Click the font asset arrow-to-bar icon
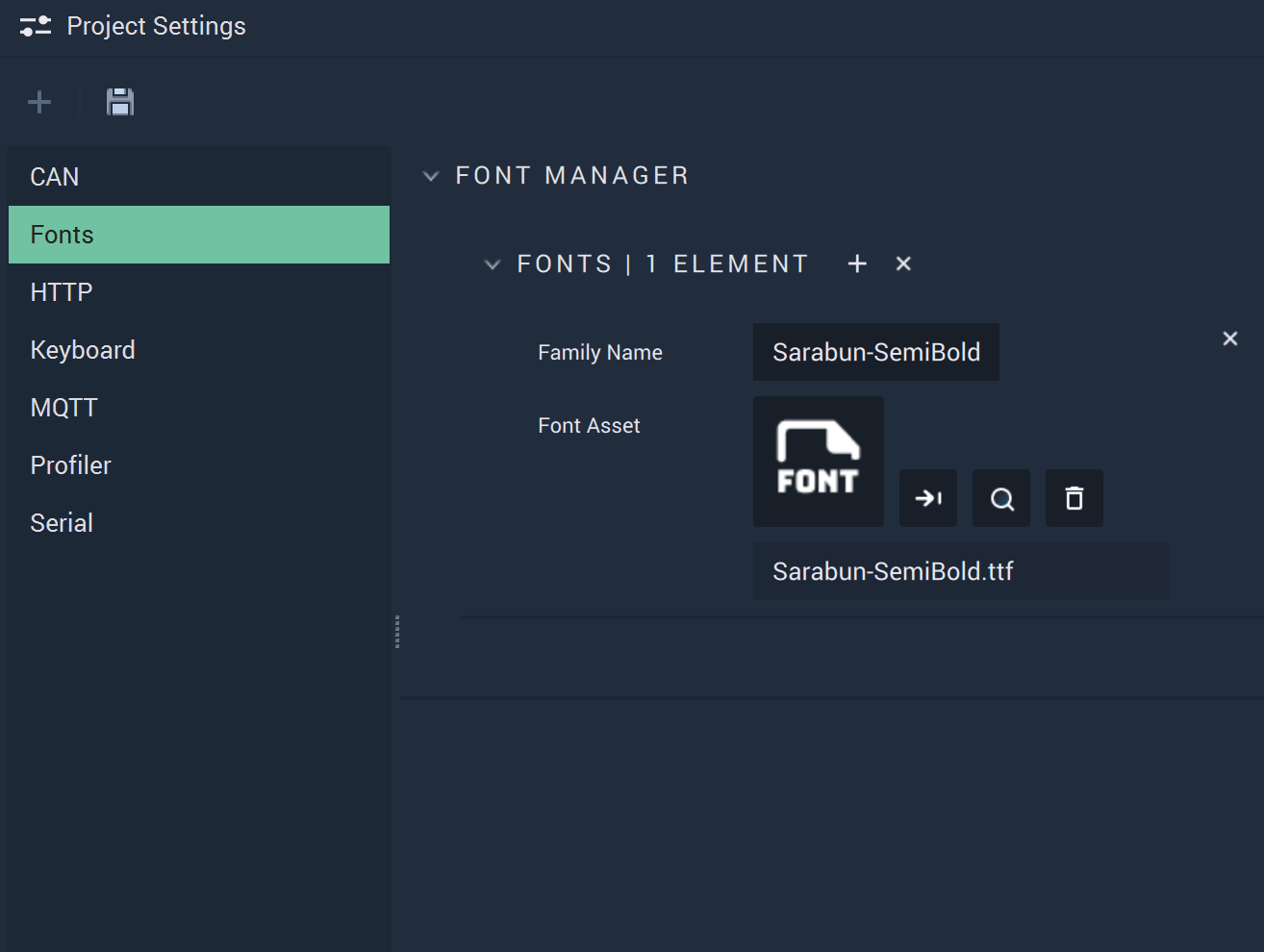Viewport: 1264px width, 952px height. [928, 498]
